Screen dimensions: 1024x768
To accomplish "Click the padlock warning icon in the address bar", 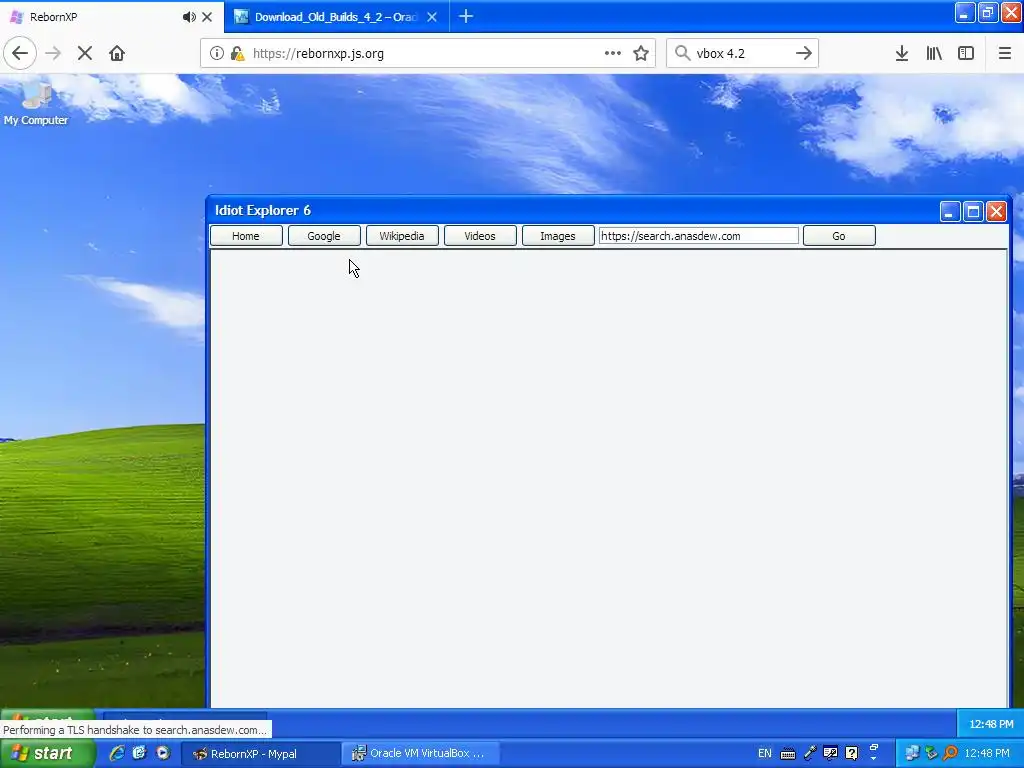I will tap(237, 53).
